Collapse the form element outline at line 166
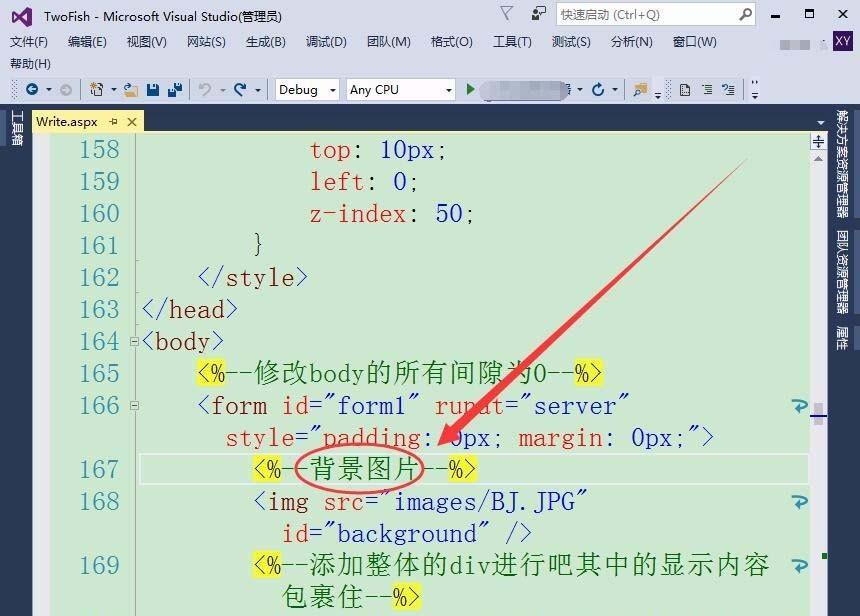 click(x=133, y=405)
